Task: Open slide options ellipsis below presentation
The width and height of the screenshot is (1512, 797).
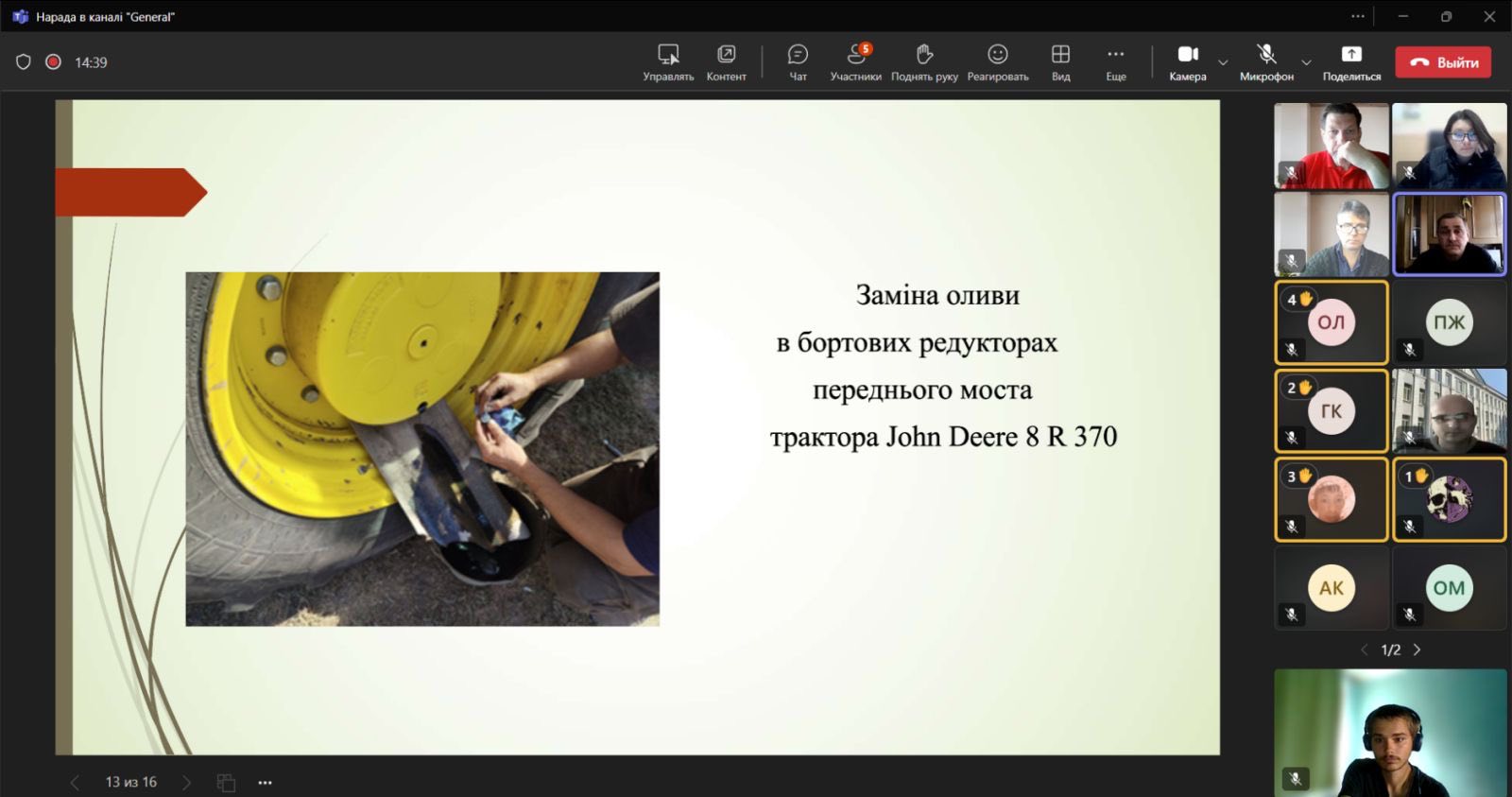Action: (265, 783)
